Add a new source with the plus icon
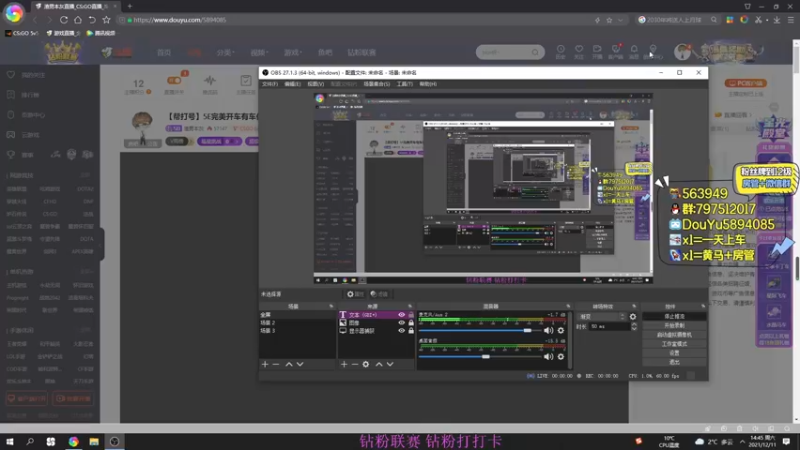The height and width of the screenshot is (450, 800). pos(344,364)
